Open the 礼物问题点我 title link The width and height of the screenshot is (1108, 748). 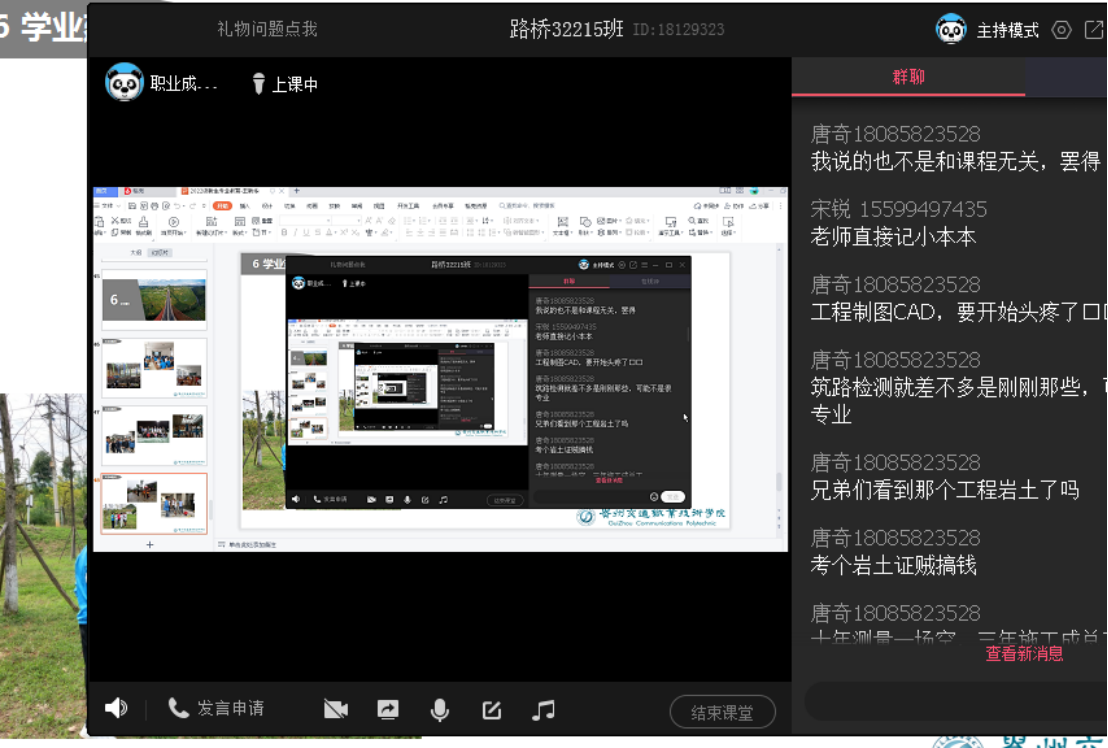(x=267, y=29)
